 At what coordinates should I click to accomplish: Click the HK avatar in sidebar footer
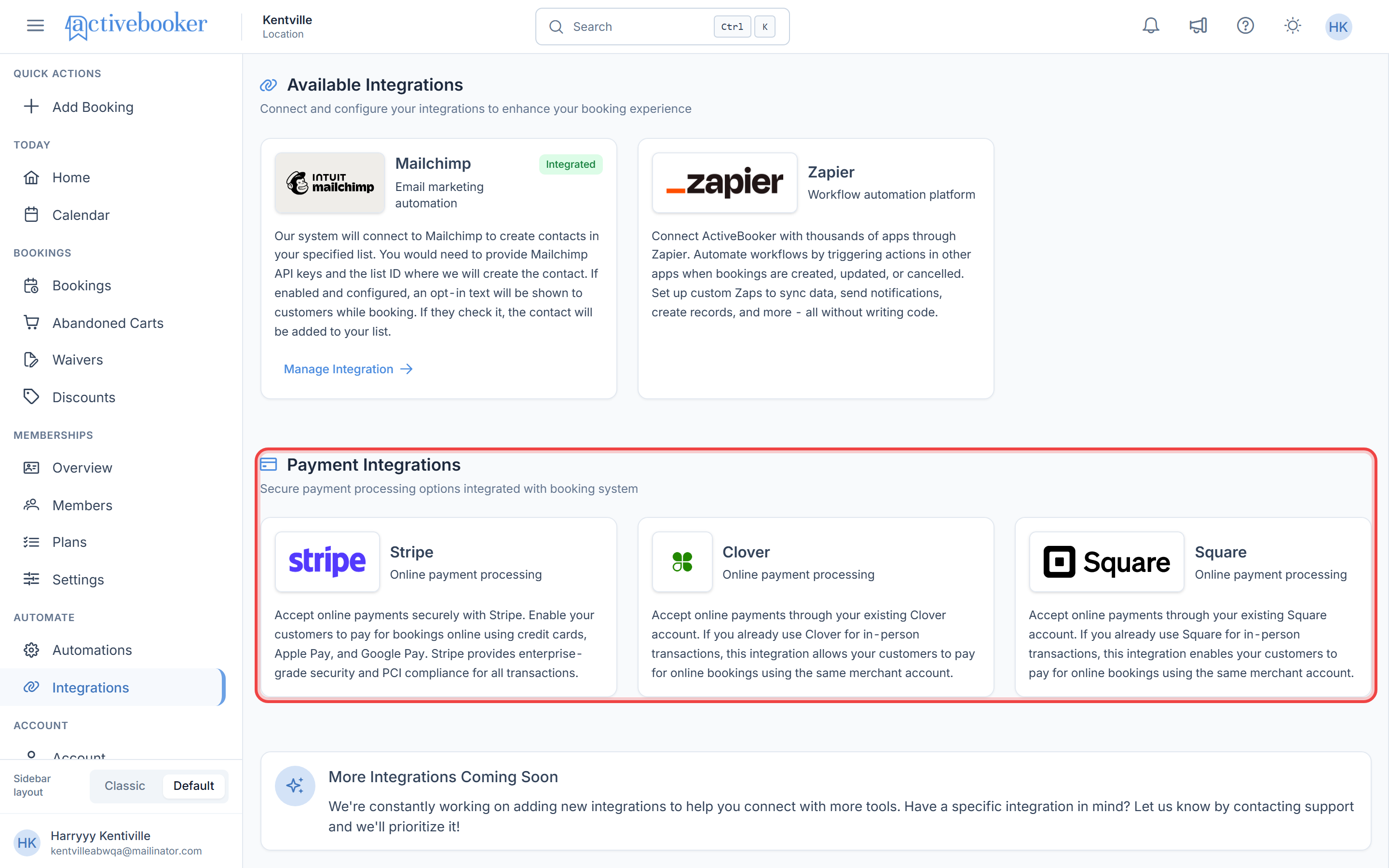point(27,842)
